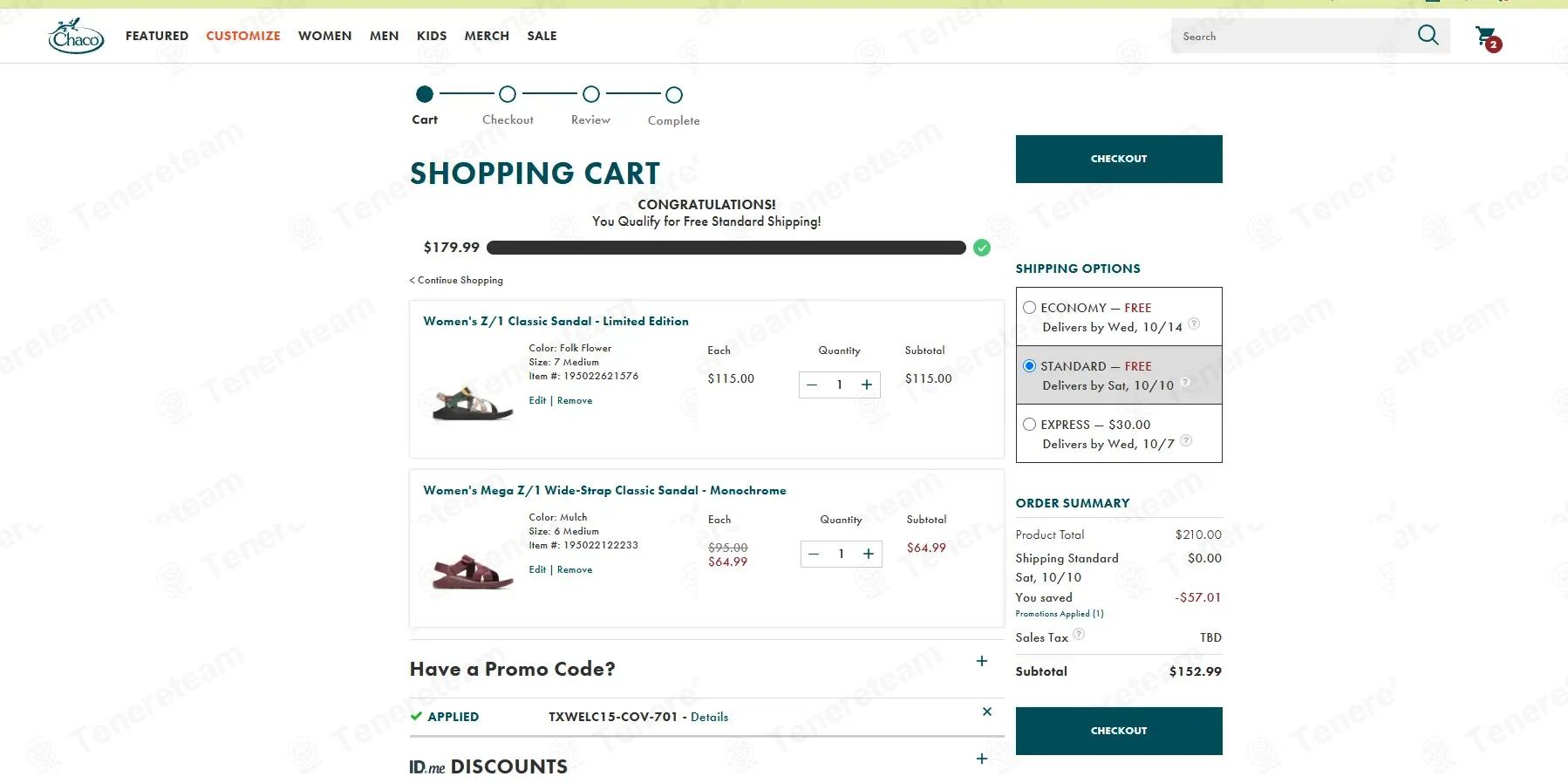Open promo code Details link
This screenshot has height=783, width=1568.
click(709, 717)
